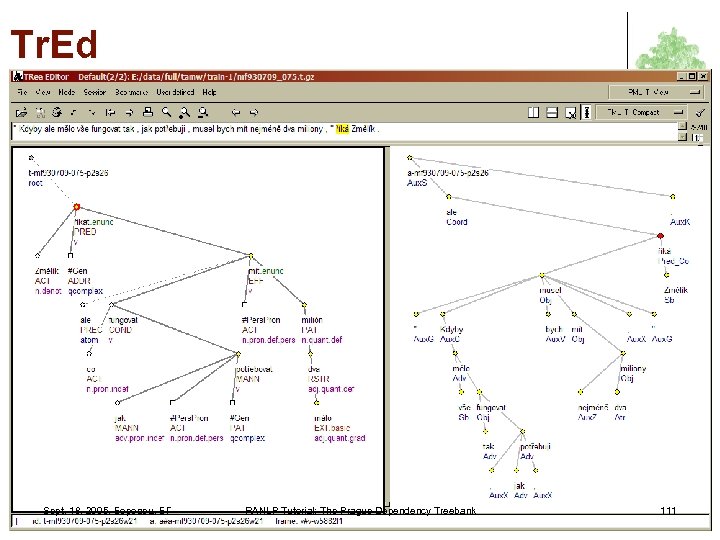Select the 'ale' PREC atom node

[83, 304]
